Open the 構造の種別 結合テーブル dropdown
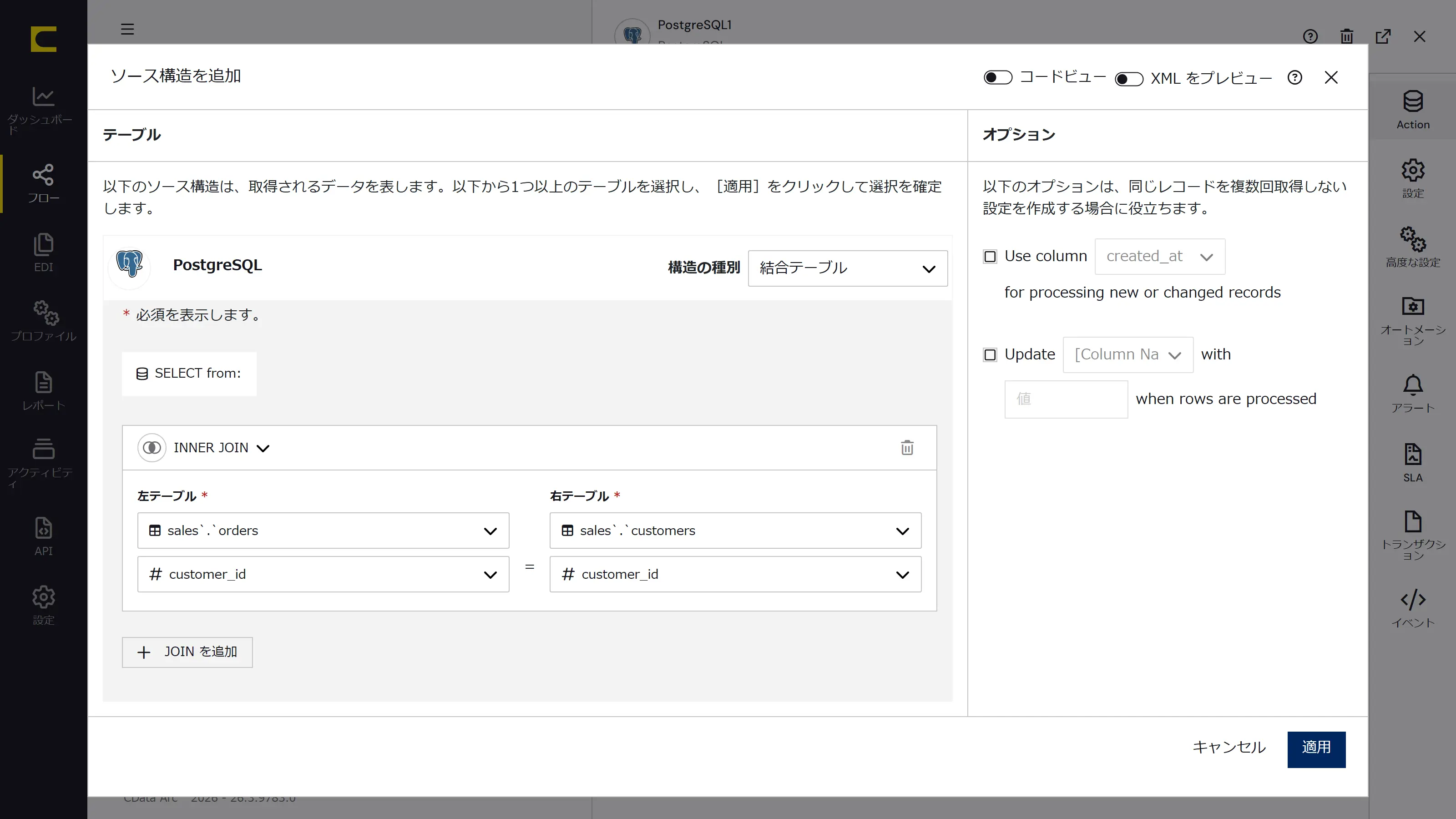 click(x=847, y=268)
